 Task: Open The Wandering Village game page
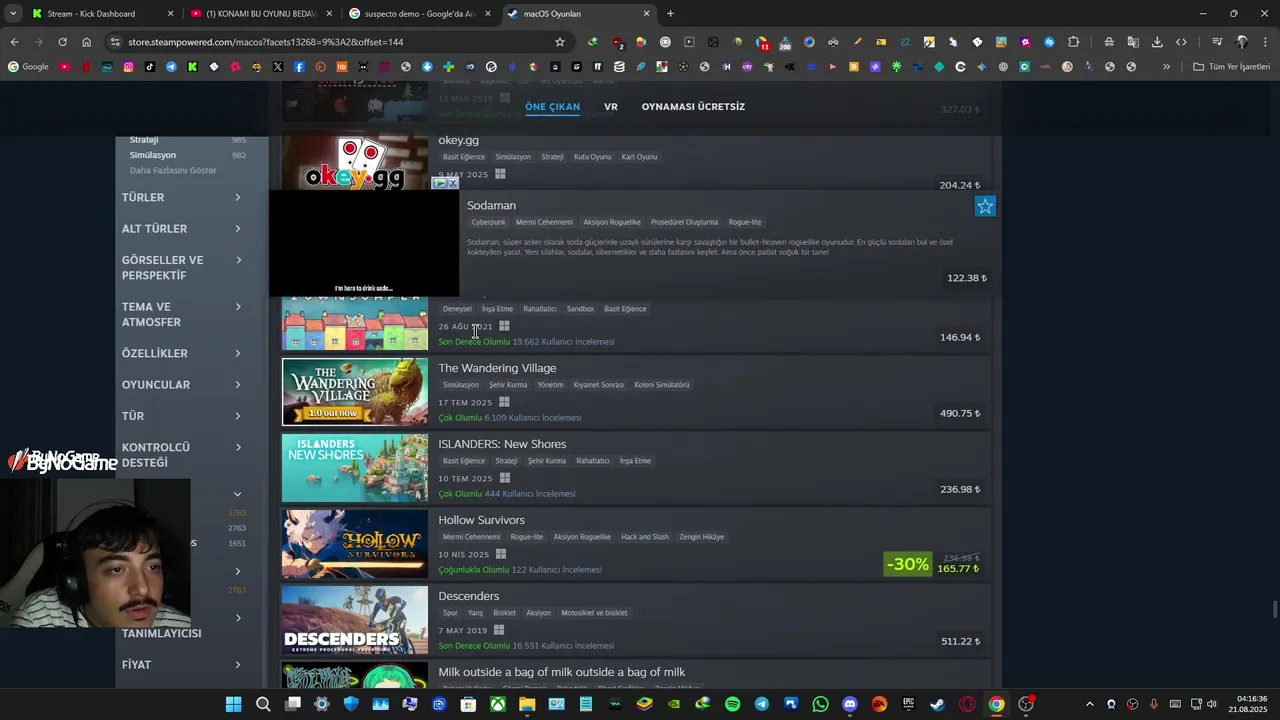497,368
